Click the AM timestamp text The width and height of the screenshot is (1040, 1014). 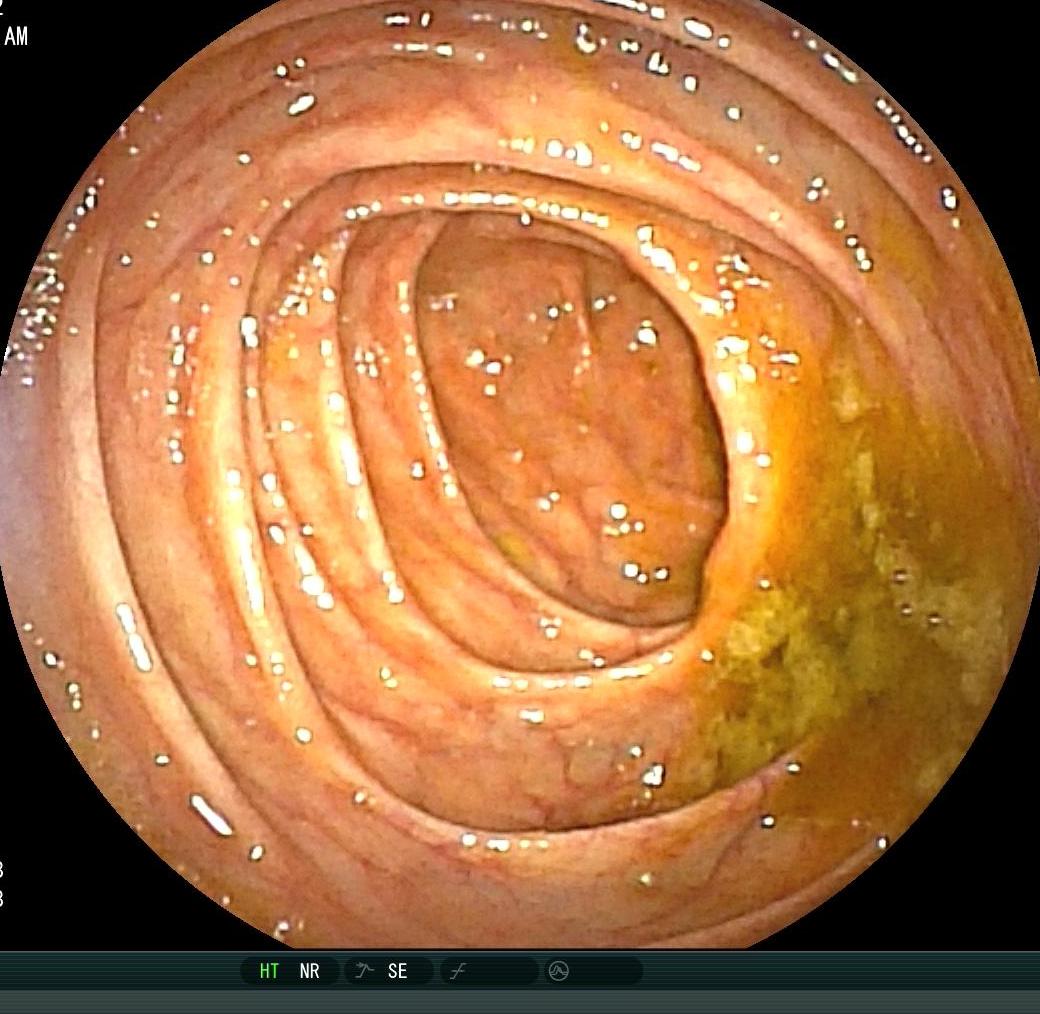click(16, 36)
